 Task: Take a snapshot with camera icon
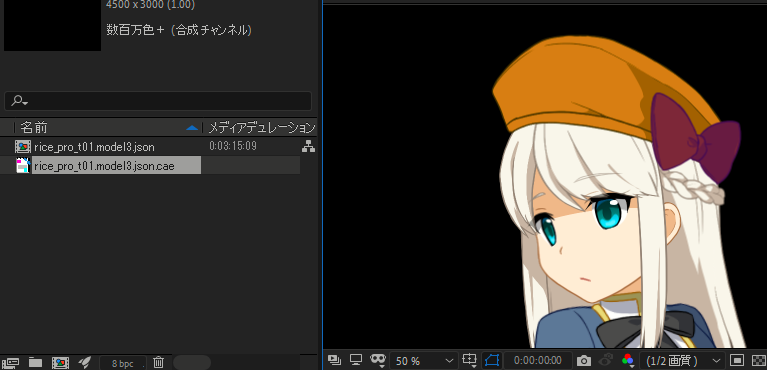point(584,361)
